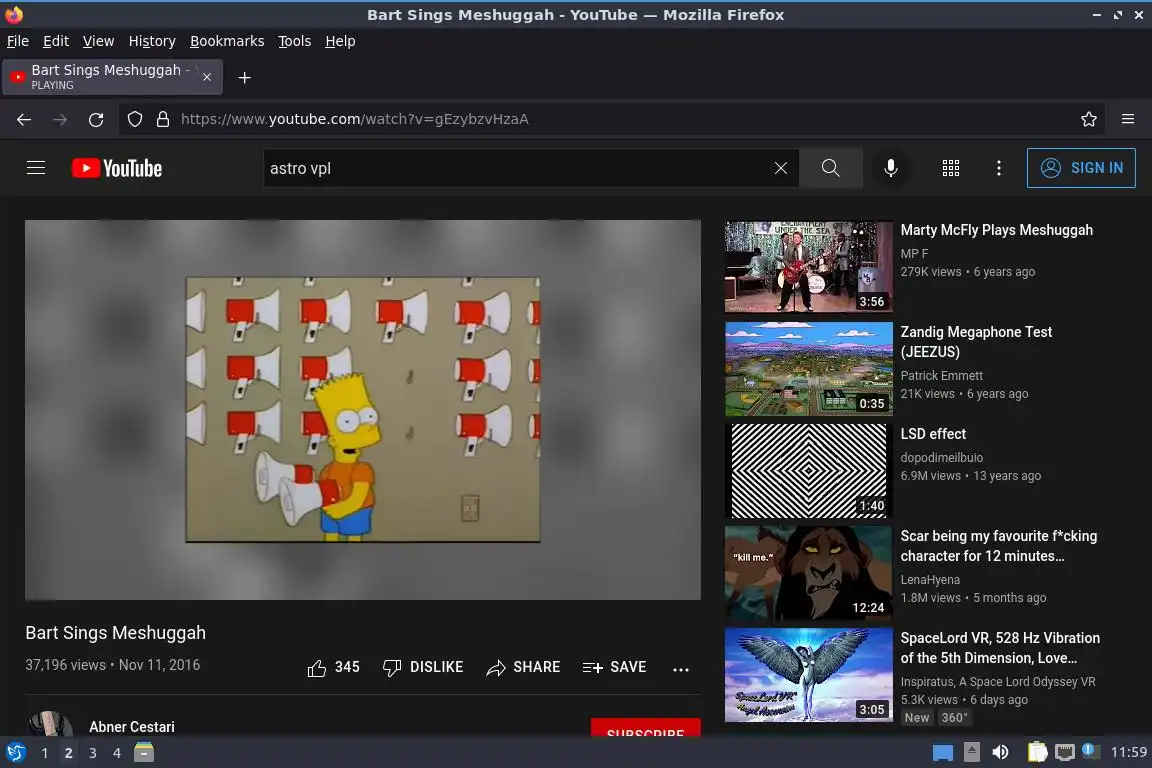Open the Firefox application menu
The image size is (1152, 768).
point(1128,119)
